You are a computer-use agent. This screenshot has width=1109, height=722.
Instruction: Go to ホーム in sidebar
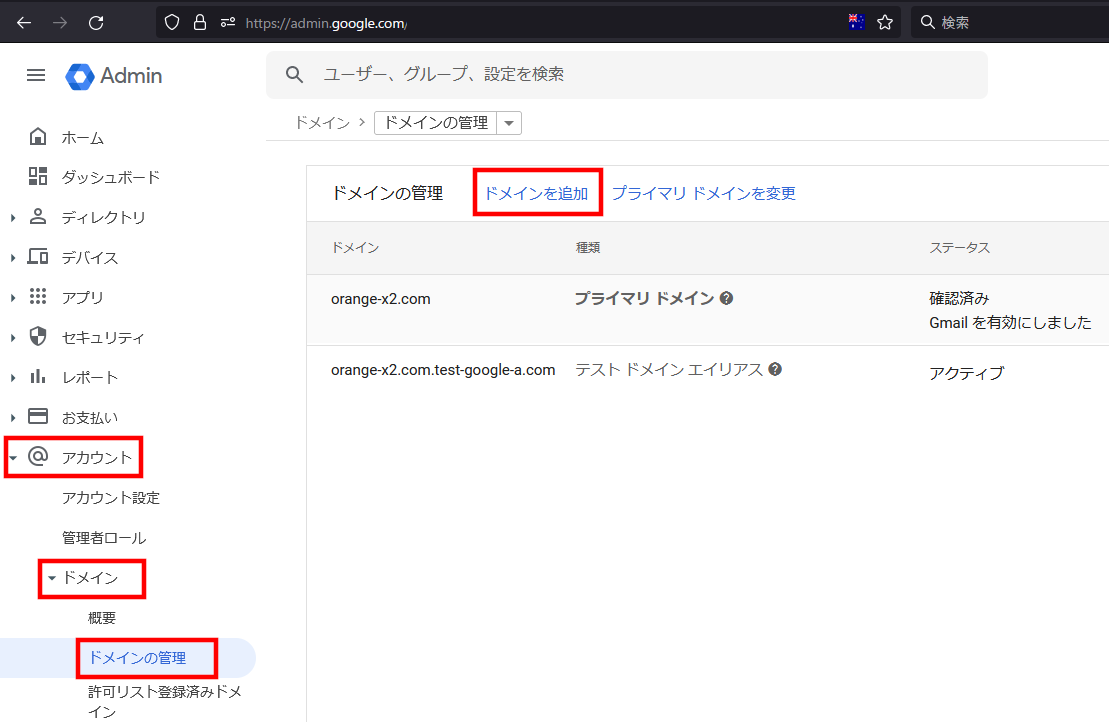pos(82,138)
